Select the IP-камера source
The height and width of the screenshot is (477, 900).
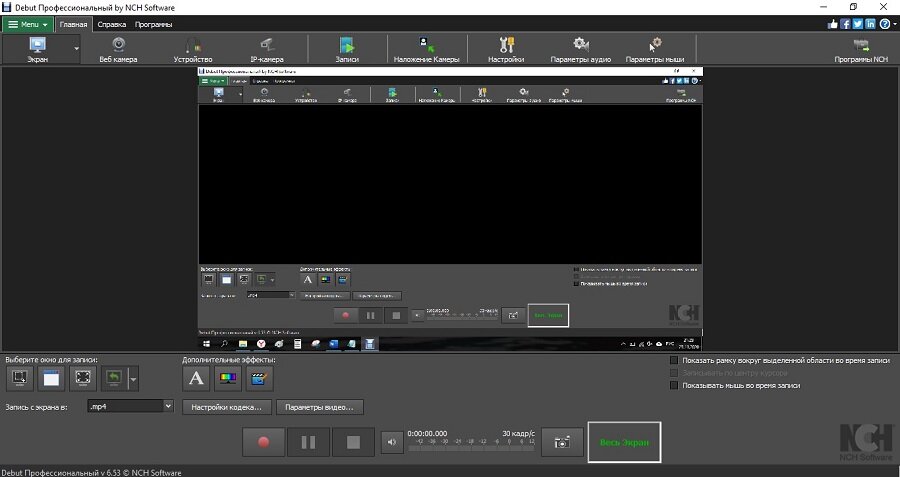pyautogui.click(x=267, y=49)
